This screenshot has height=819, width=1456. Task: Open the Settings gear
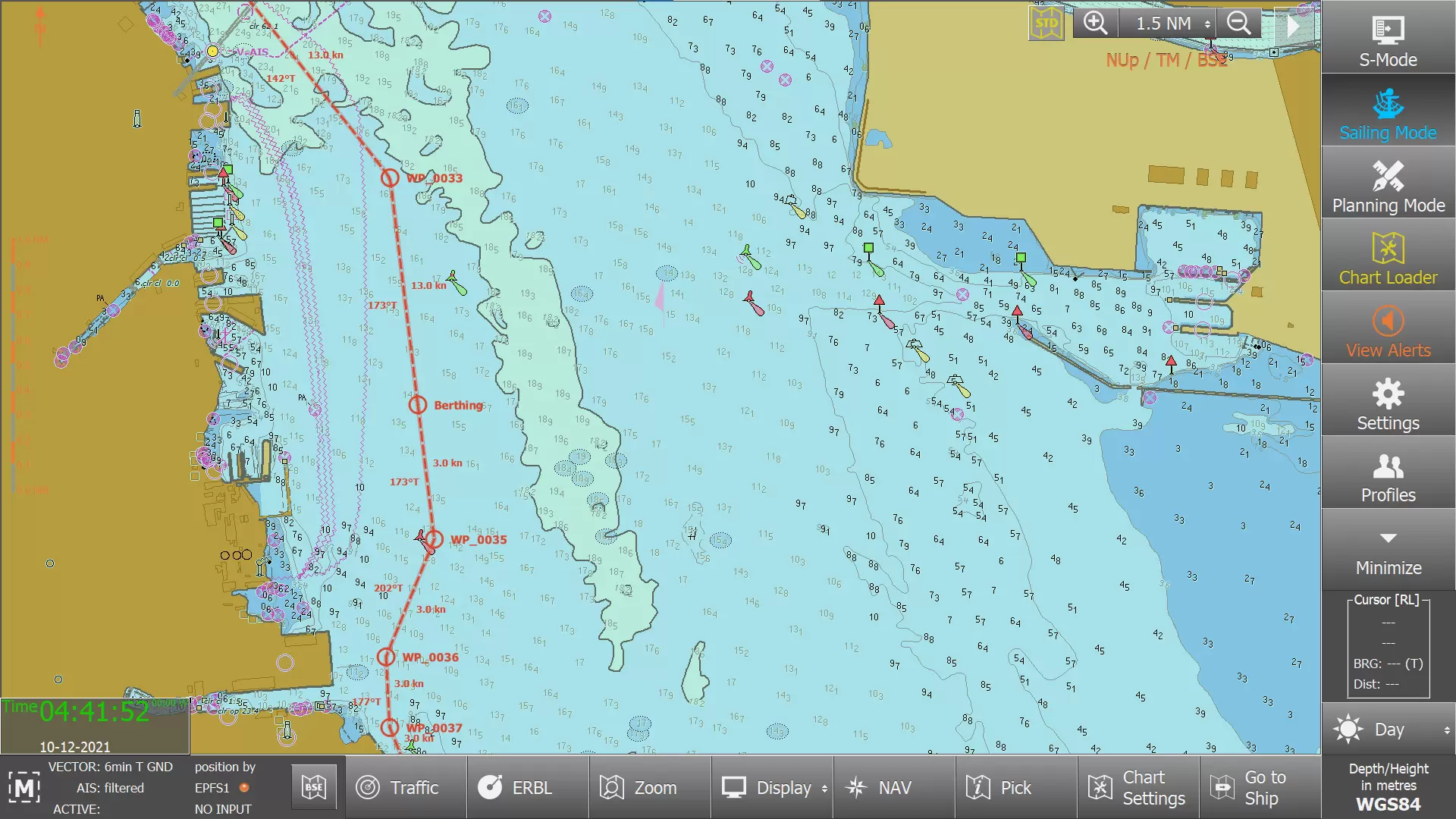point(1388,402)
